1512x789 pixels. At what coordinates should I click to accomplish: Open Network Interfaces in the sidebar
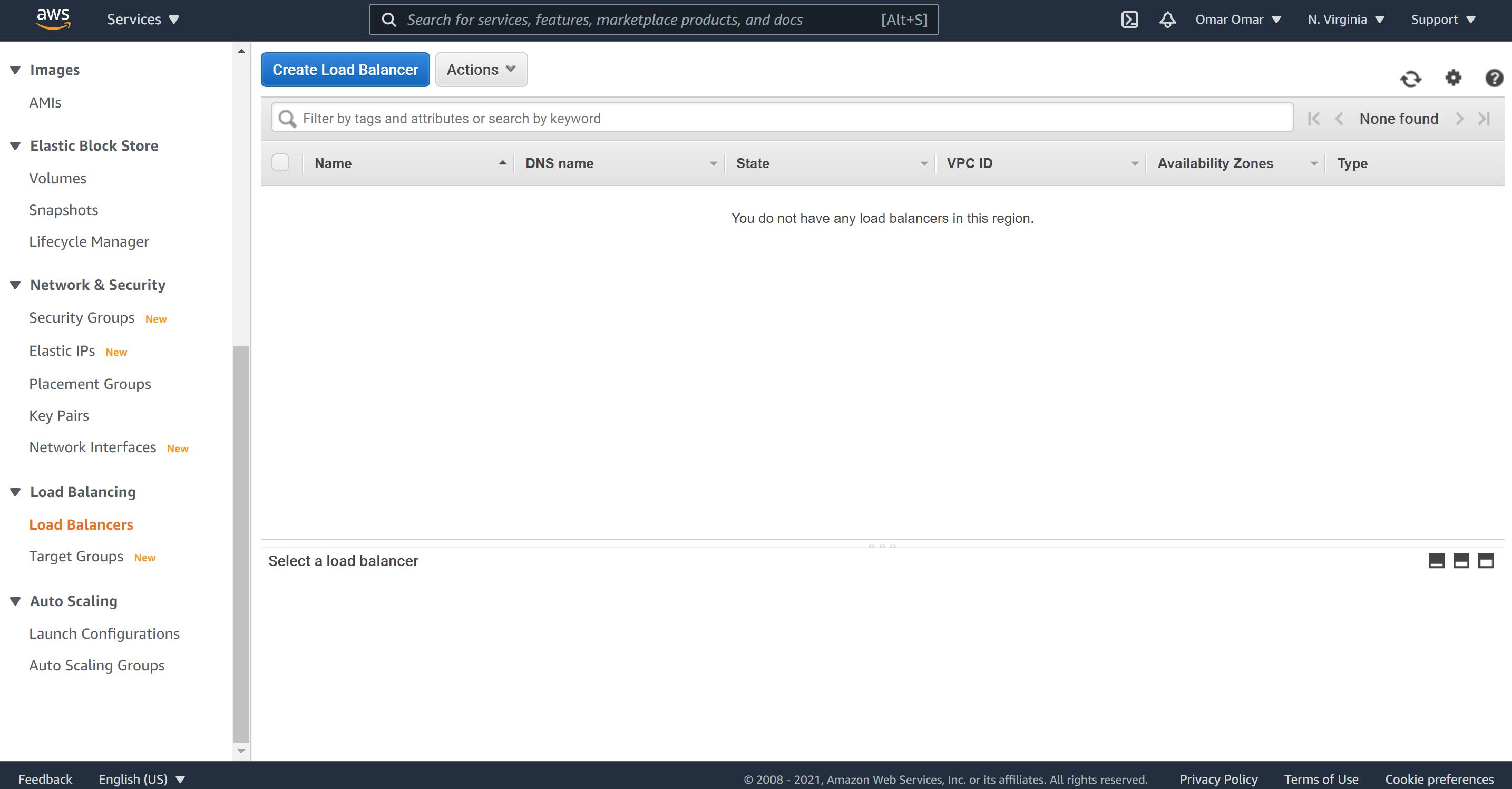(92, 447)
